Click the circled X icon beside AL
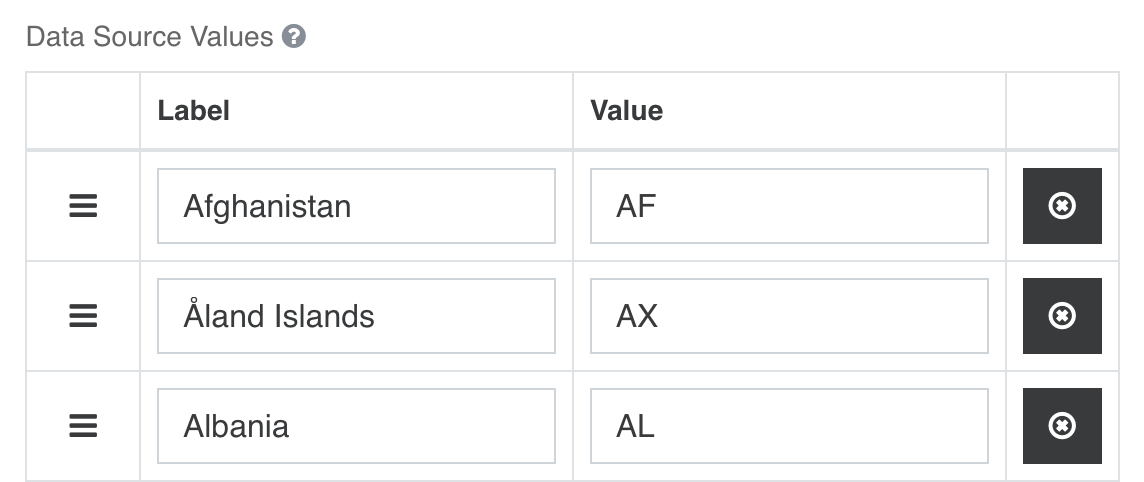 (x=1062, y=426)
